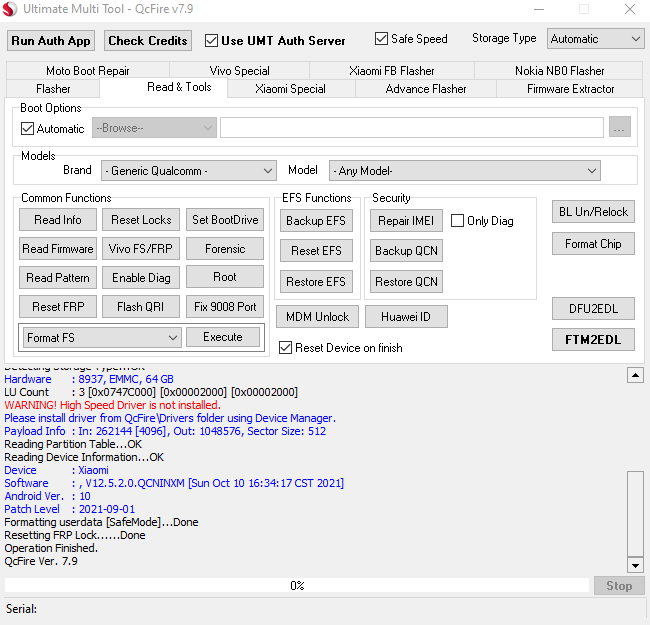The width and height of the screenshot is (650, 625).
Task: Click the Read Firmware button
Action: 58,249
